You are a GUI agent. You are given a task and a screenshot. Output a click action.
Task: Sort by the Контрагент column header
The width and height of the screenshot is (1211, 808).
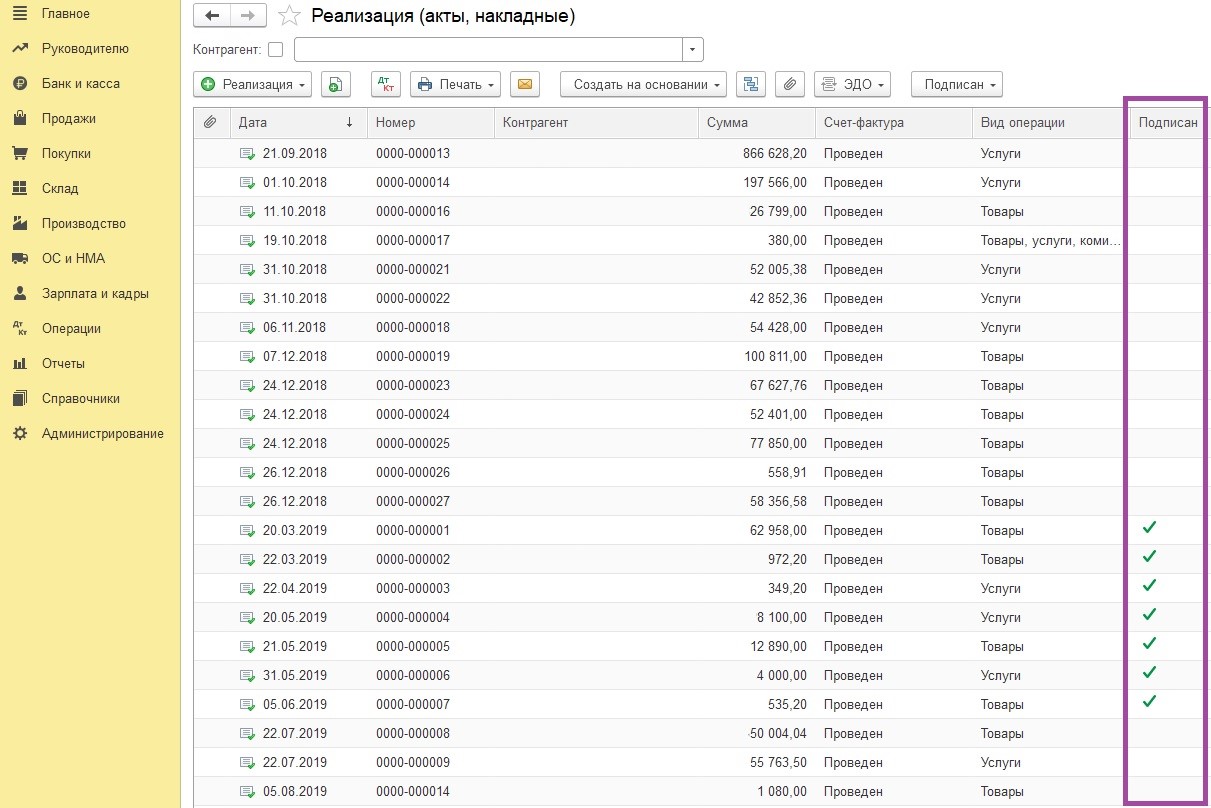point(596,123)
